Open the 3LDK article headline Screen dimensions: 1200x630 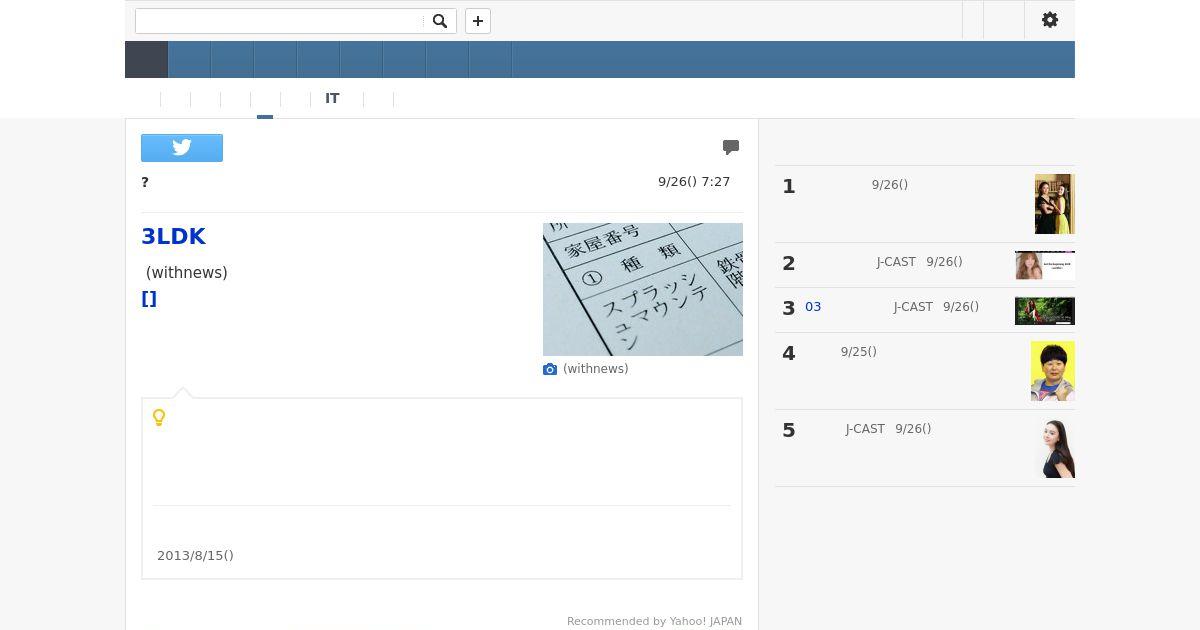coord(173,236)
